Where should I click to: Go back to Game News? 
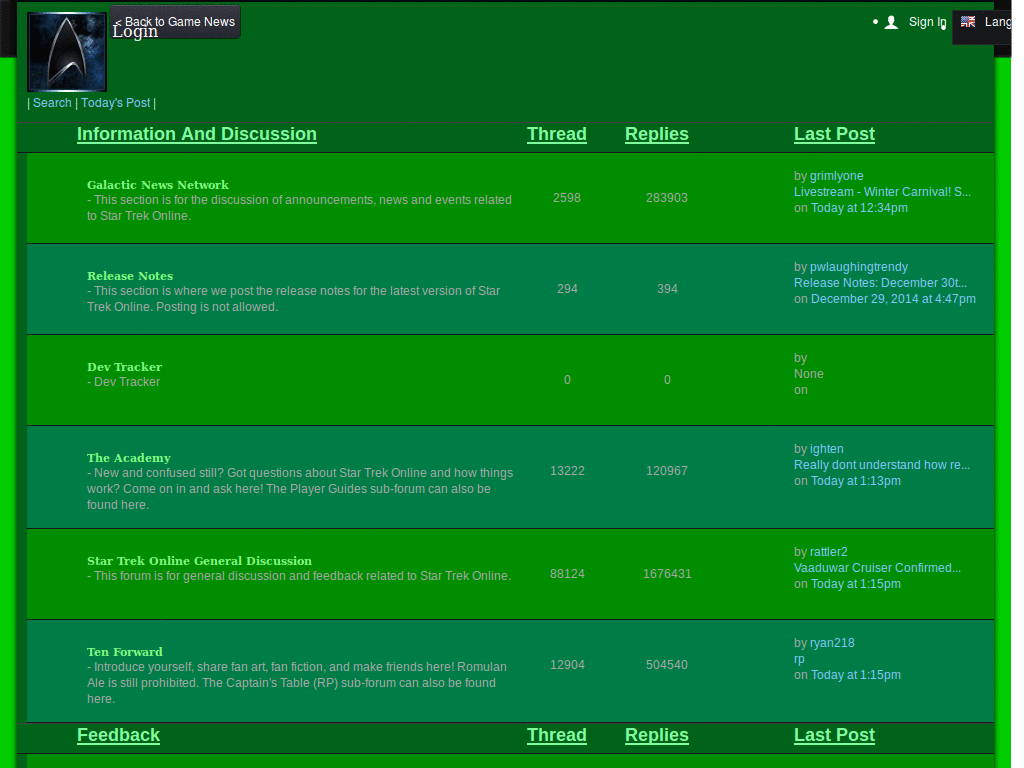click(x=176, y=22)
